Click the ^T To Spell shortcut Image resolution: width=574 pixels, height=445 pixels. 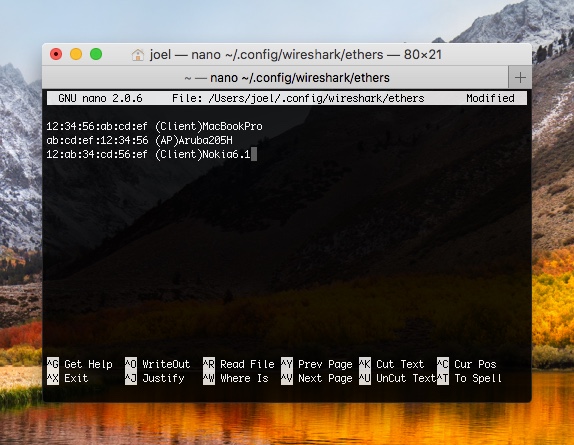pyautogui.click(x=469, y=378)
